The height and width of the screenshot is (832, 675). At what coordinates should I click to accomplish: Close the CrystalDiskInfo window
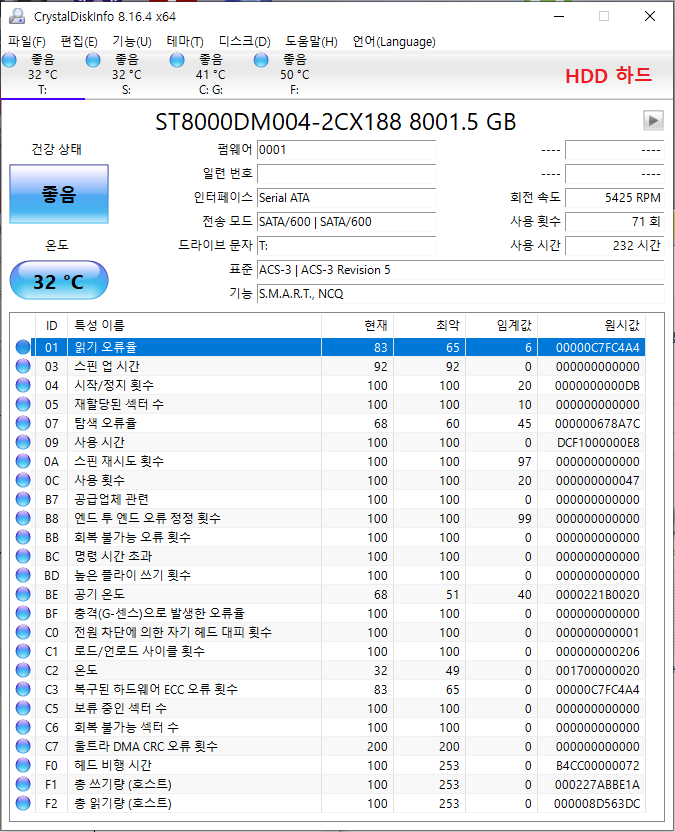[x=650, y=16]
